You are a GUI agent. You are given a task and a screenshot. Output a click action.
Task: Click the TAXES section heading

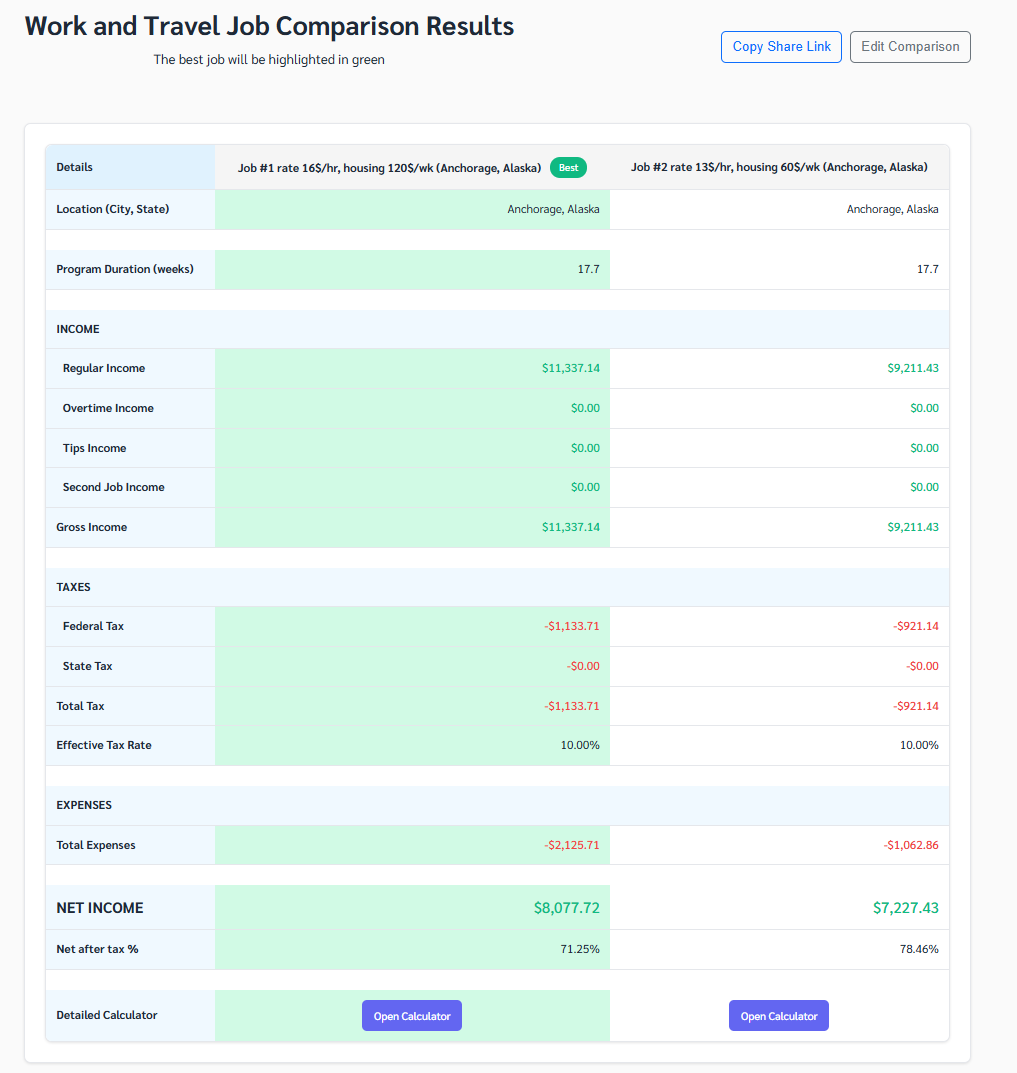73,587
